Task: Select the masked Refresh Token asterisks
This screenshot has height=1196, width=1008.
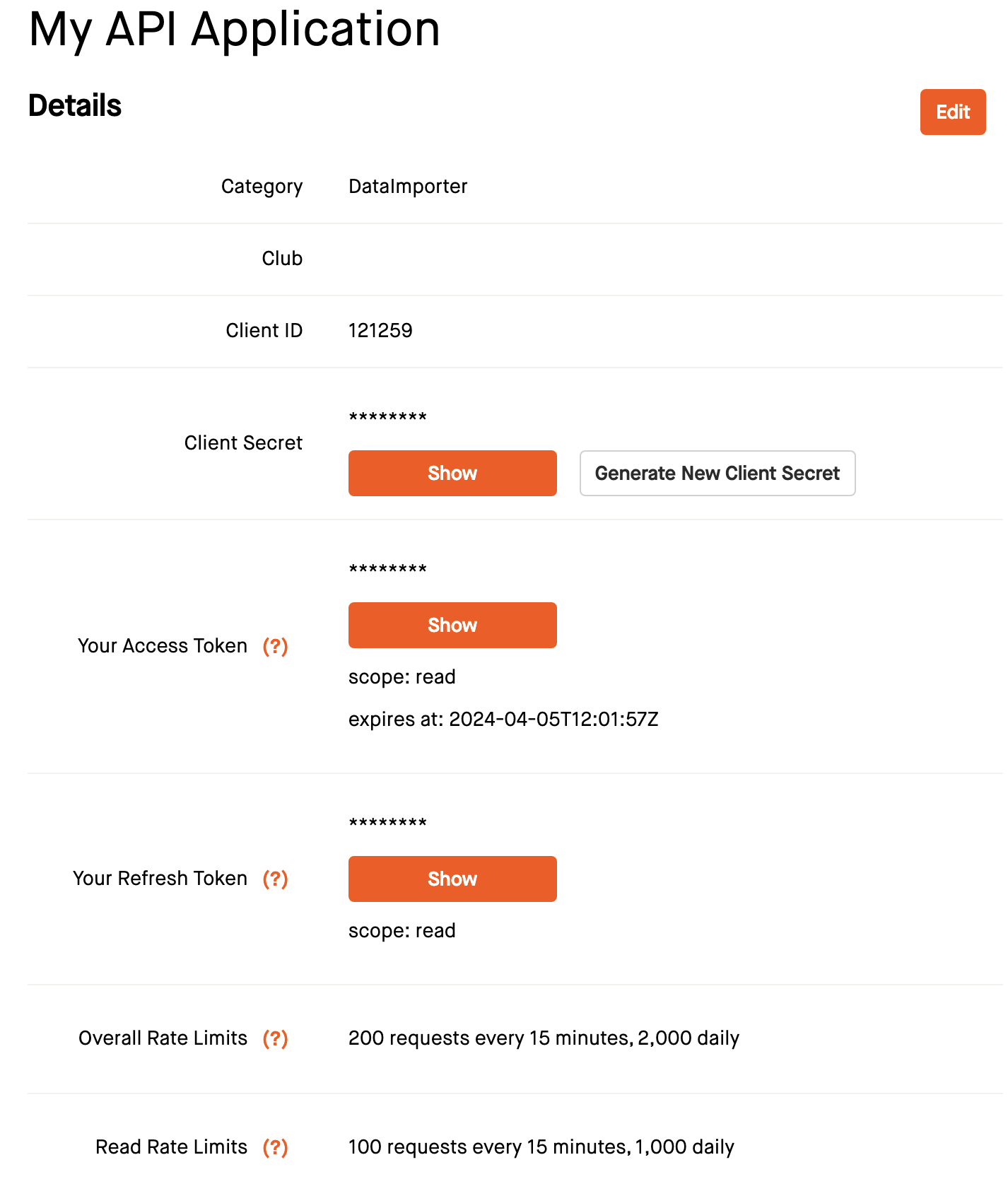Action: tap(387, 822)
